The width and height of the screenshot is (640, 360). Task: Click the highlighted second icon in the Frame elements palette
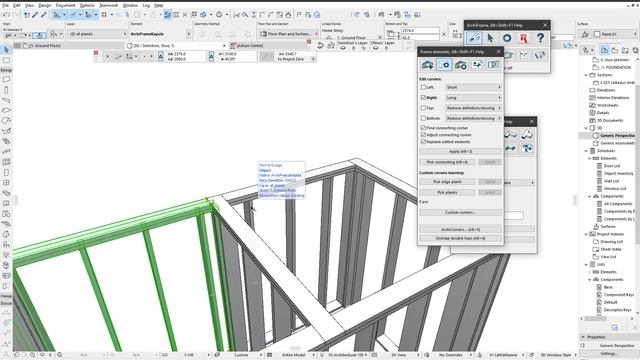pos(444,65)
